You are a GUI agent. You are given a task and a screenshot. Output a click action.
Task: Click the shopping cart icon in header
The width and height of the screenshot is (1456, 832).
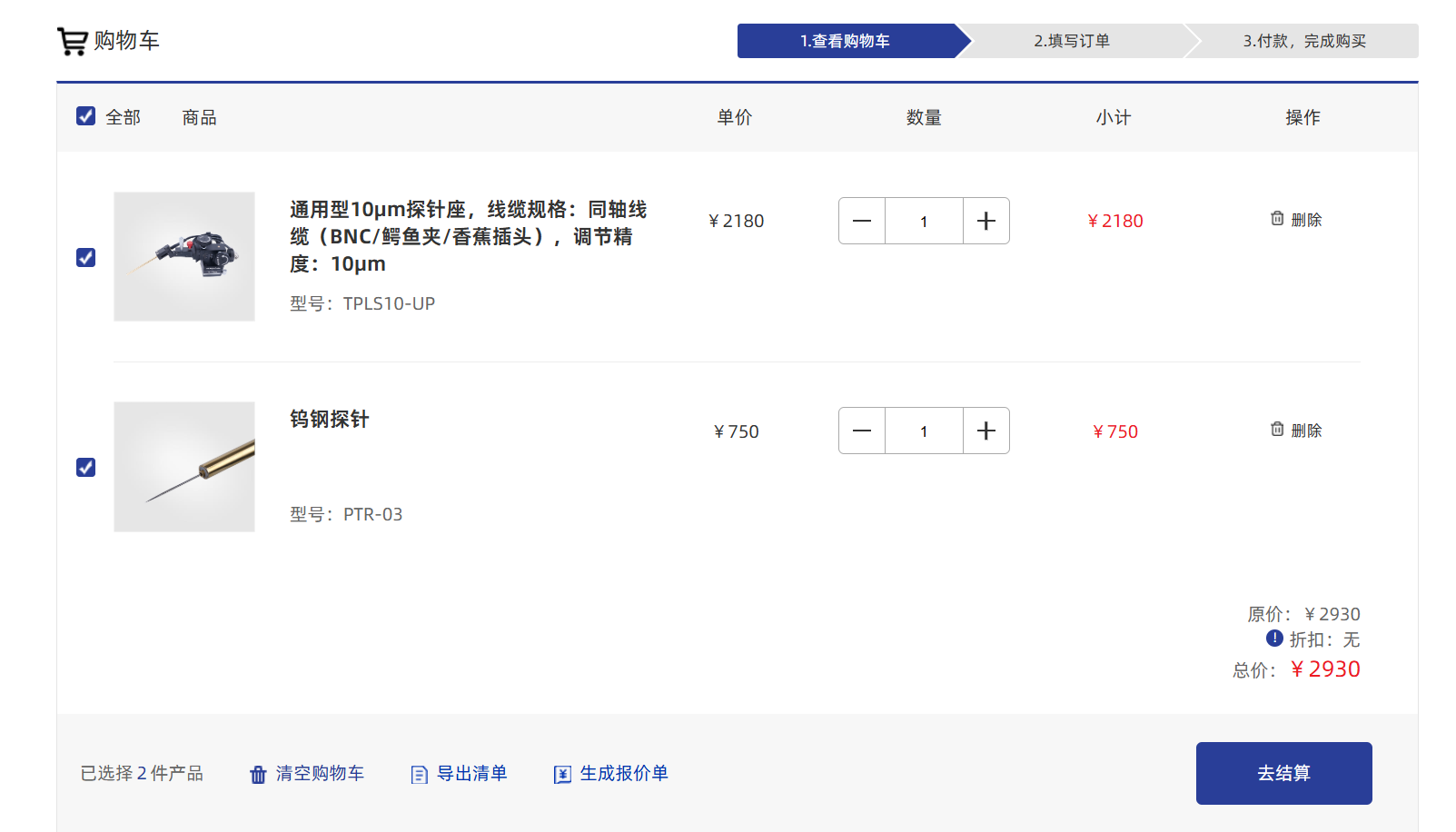tap(72, 41)
